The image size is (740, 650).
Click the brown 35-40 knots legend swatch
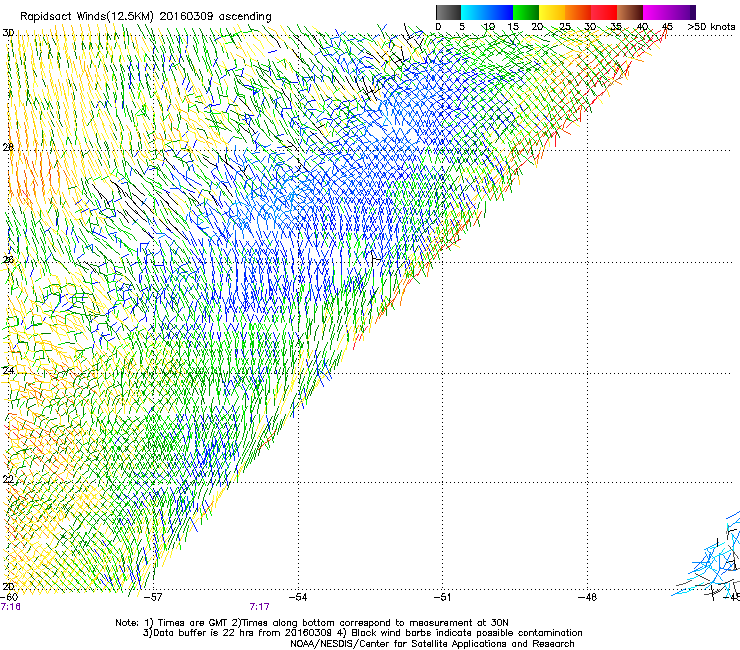pos(630,12)
